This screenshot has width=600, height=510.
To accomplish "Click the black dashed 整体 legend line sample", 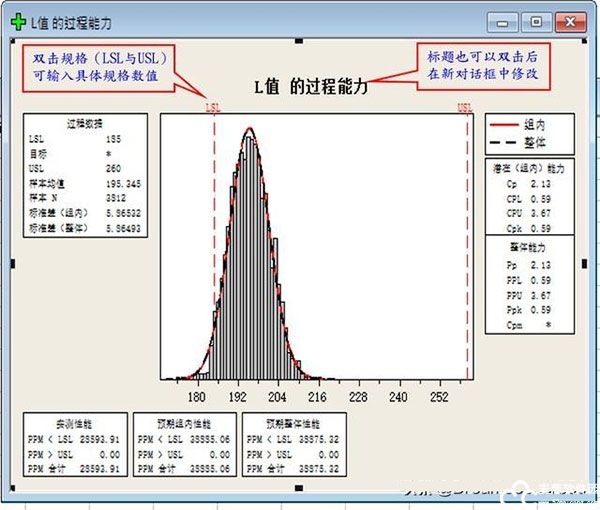I will (504, 143).
